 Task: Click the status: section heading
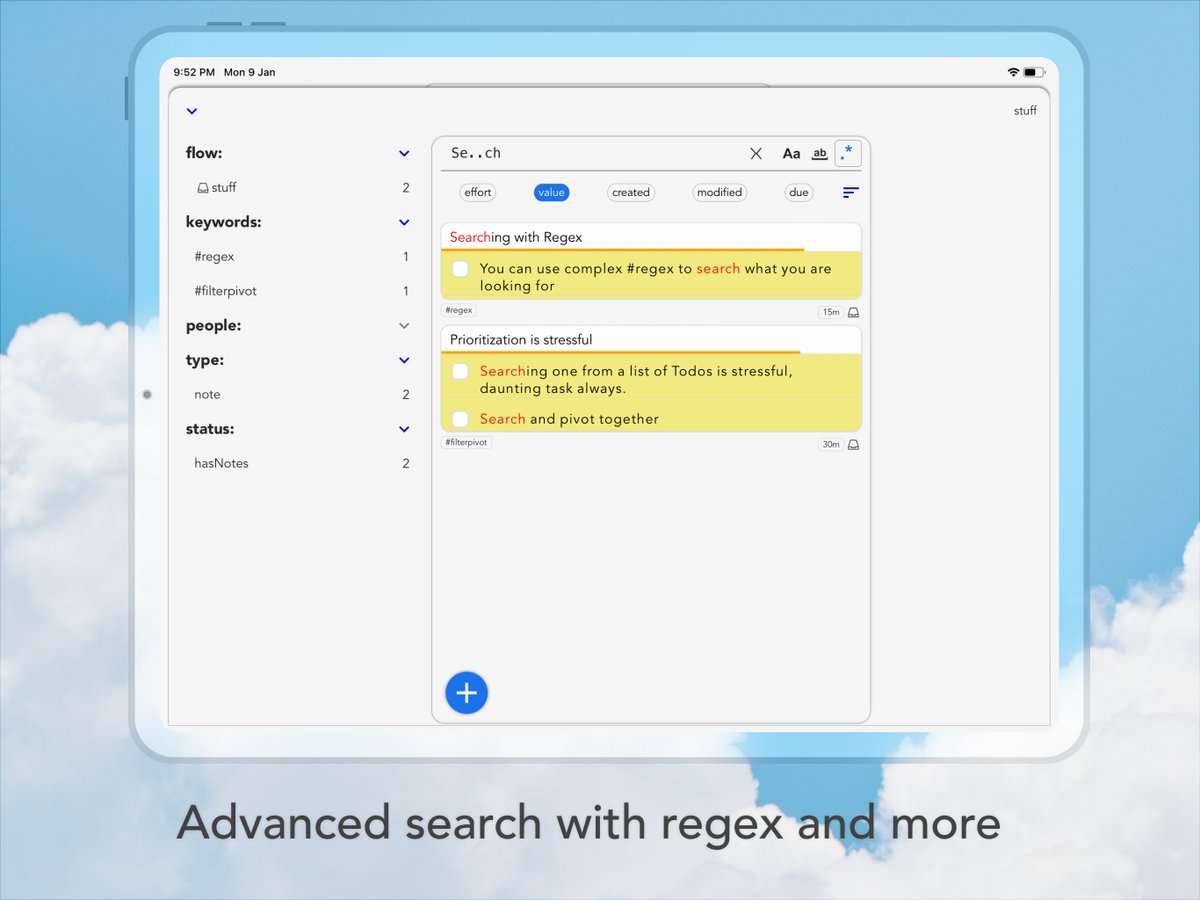210,429
